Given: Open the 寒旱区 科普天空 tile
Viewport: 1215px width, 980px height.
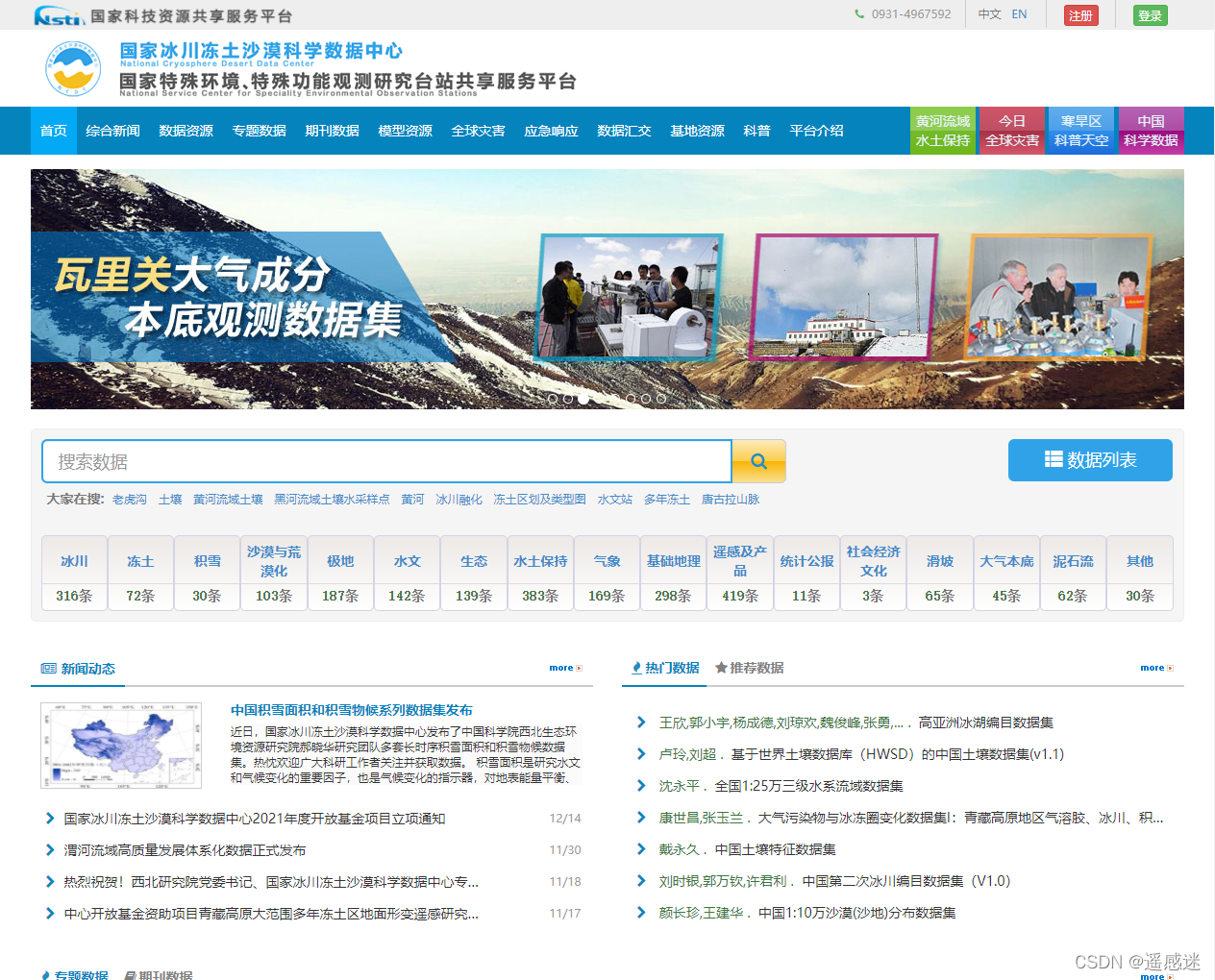Looking at the screenshot, I should [1081, 131].
